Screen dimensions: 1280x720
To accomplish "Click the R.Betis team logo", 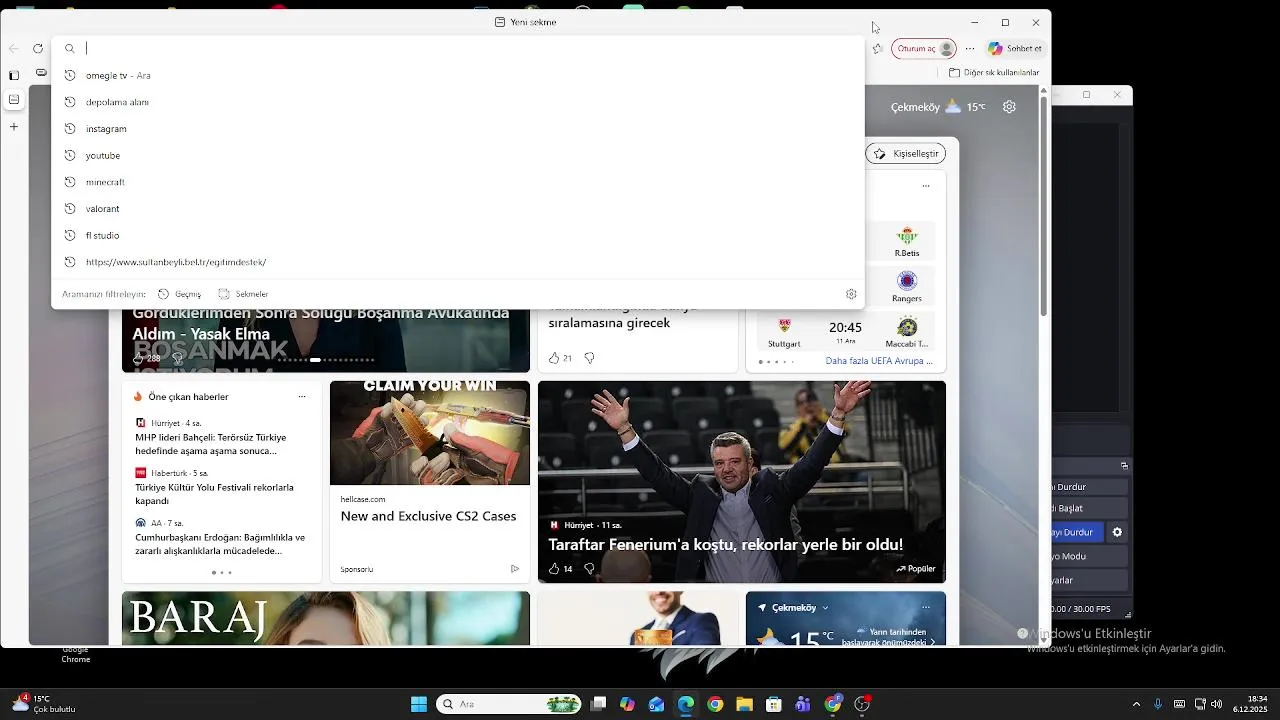I will pos(907,236).
